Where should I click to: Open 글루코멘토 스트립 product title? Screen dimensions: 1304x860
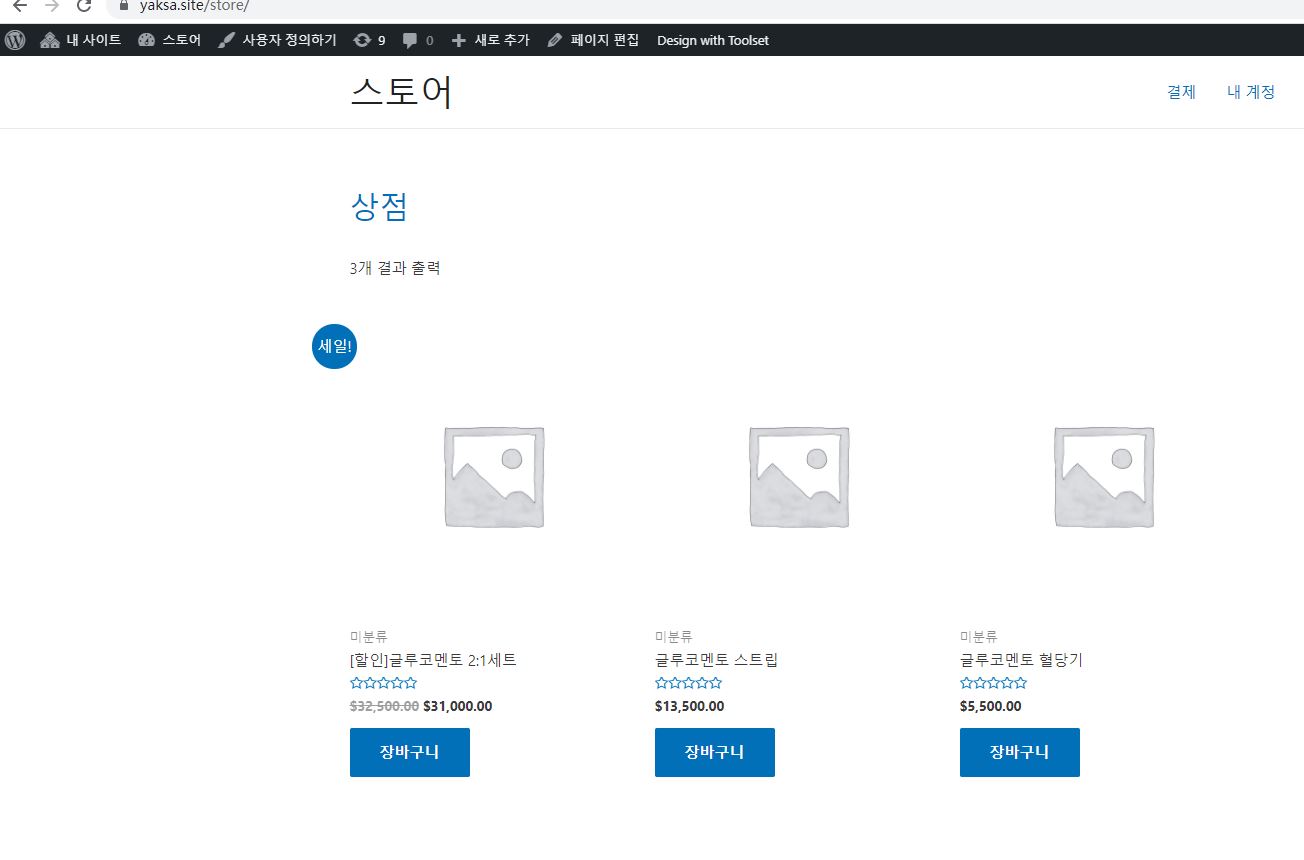(x=716, y=660)
